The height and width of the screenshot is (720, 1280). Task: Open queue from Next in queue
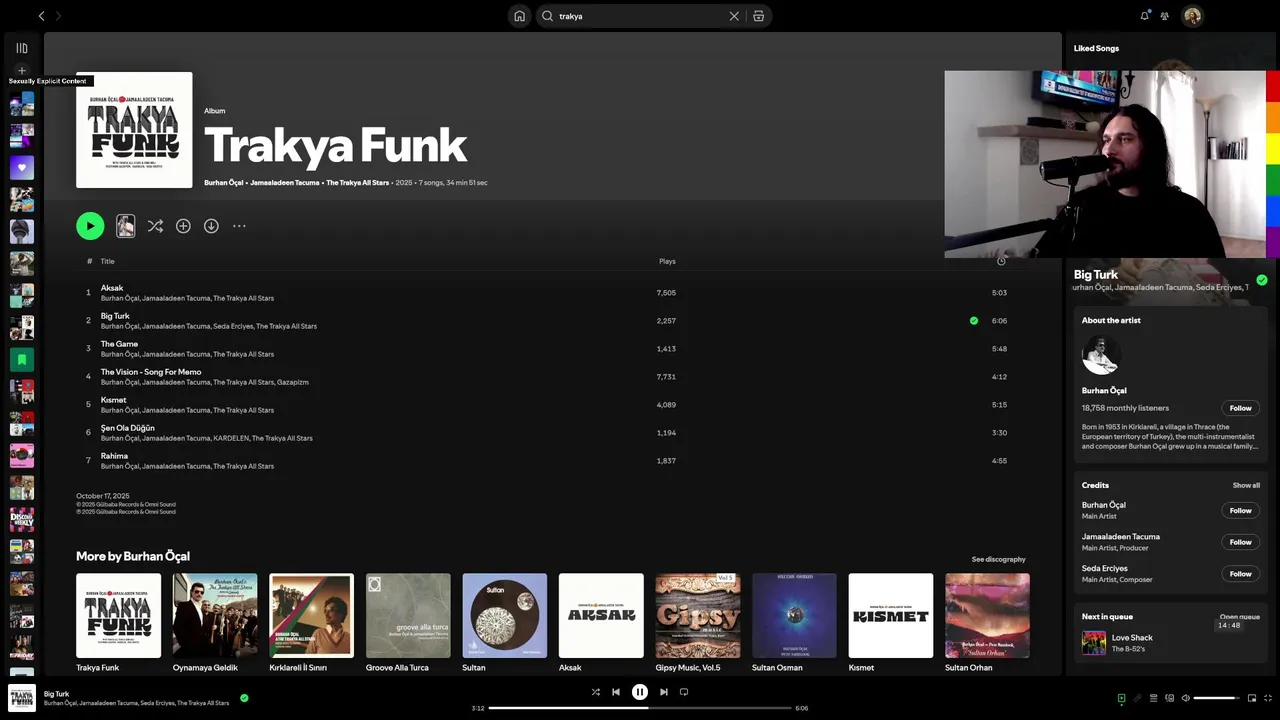point(1239,617)
